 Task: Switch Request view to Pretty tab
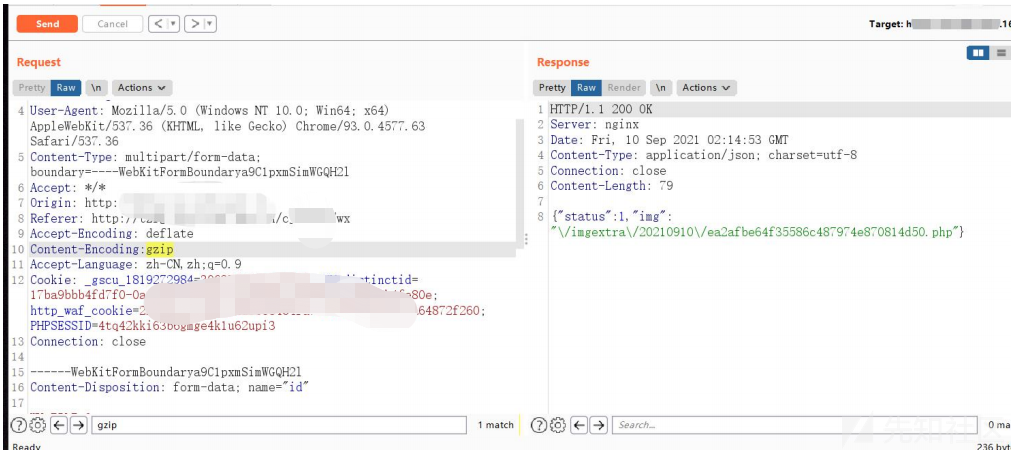point(32,88)
